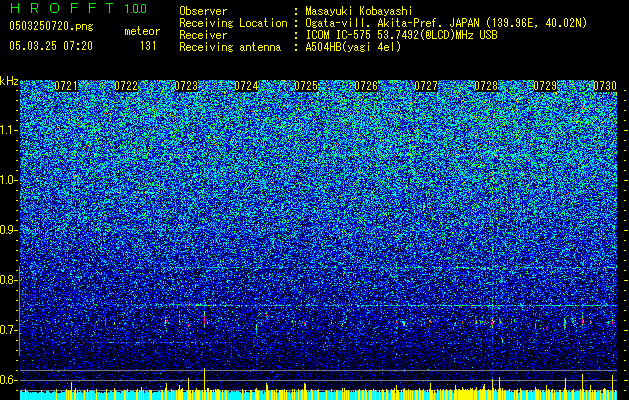Click the meteor label
This screenshot has width=629, height=400.
point(142,31)
